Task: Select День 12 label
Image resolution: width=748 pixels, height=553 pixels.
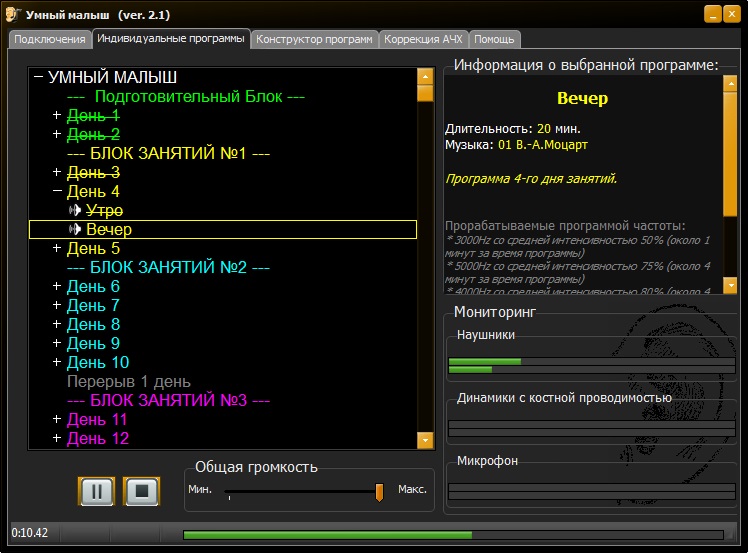Action: pos(98,438)
